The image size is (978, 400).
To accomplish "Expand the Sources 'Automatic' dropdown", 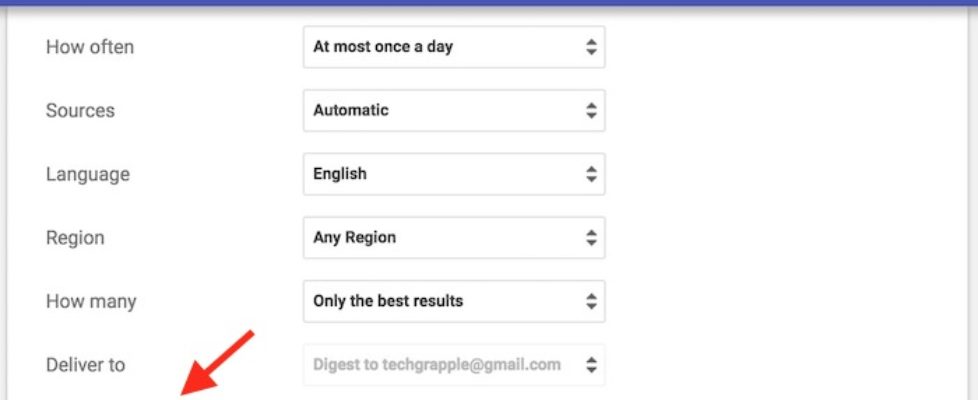I will [x=453, y=110].
